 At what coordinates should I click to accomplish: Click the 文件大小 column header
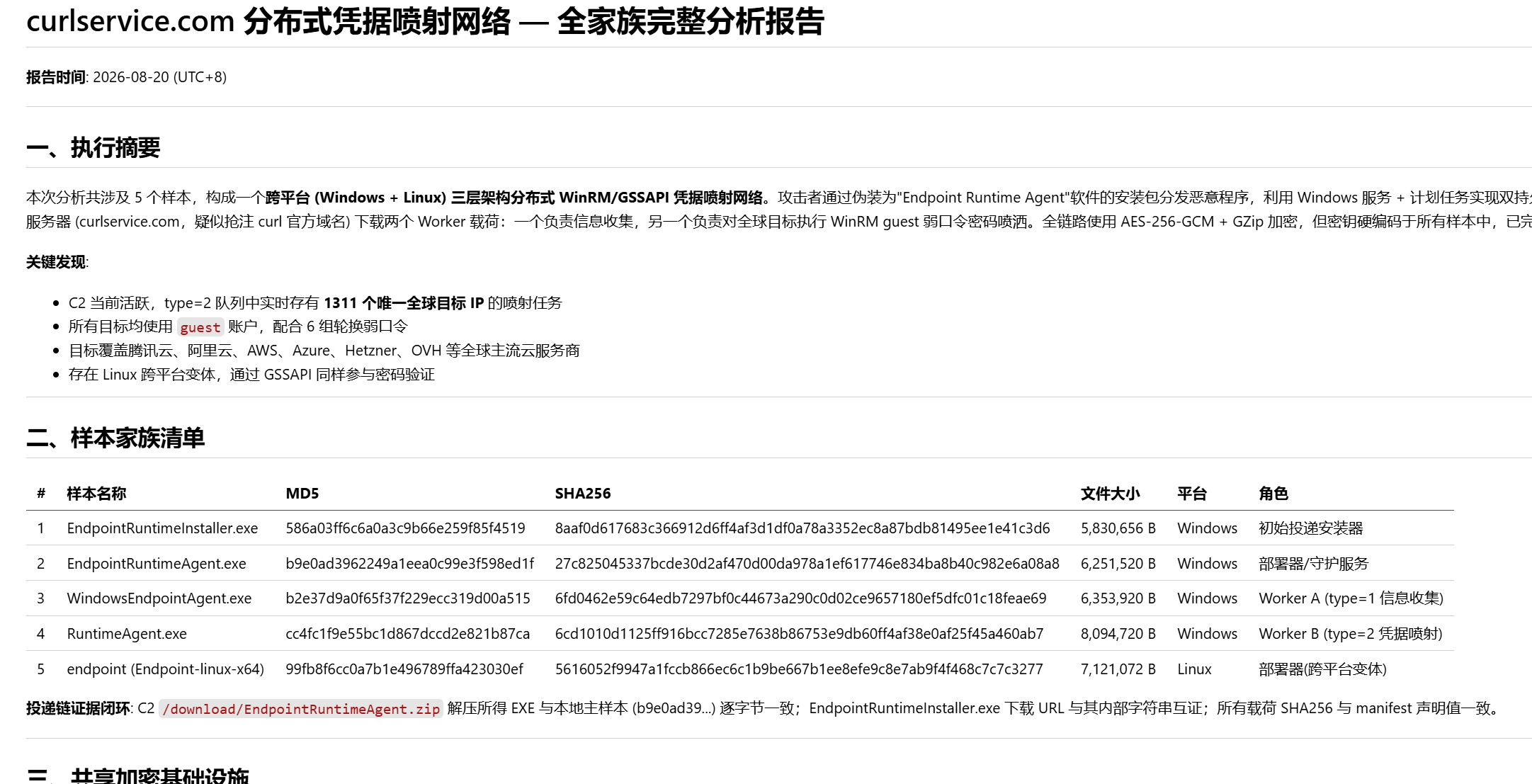click(1110, 494)
